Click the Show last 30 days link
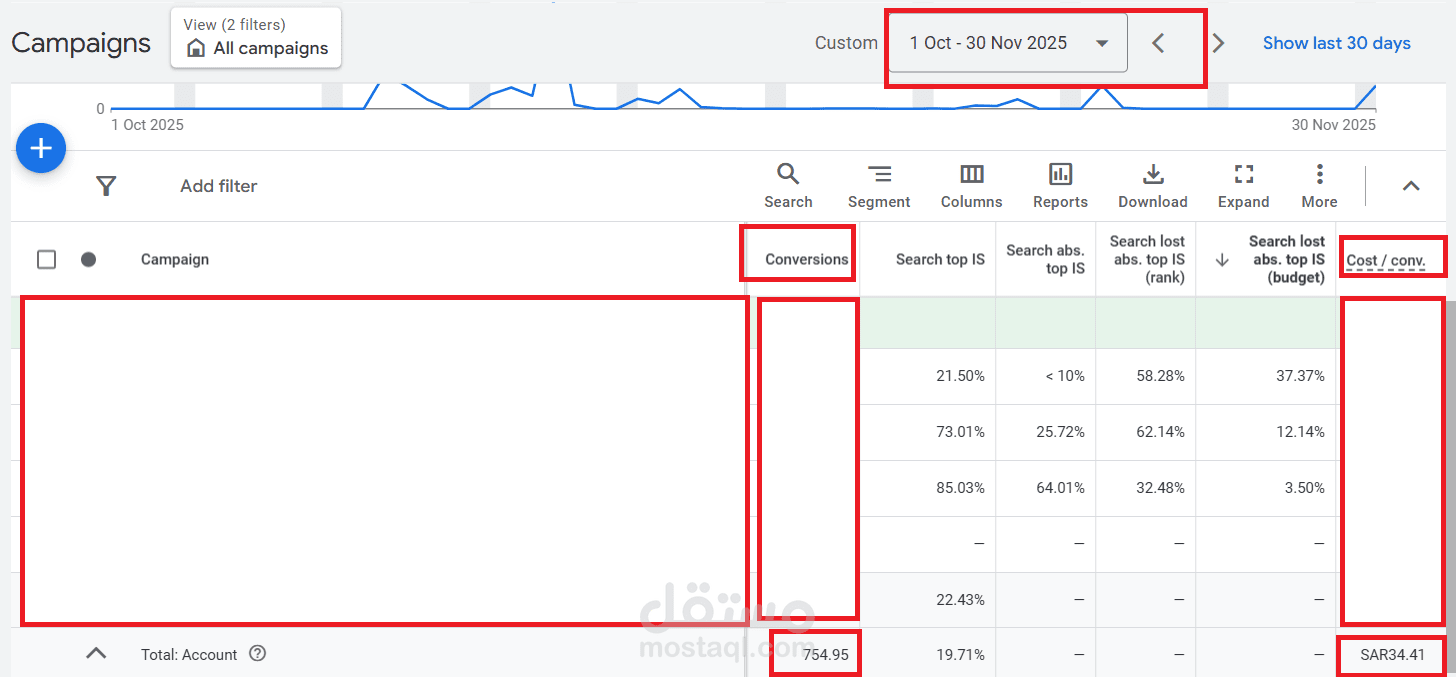The height and width of the screenshot is (677, 1456). pyautogui.click(x=1336, y=43)
